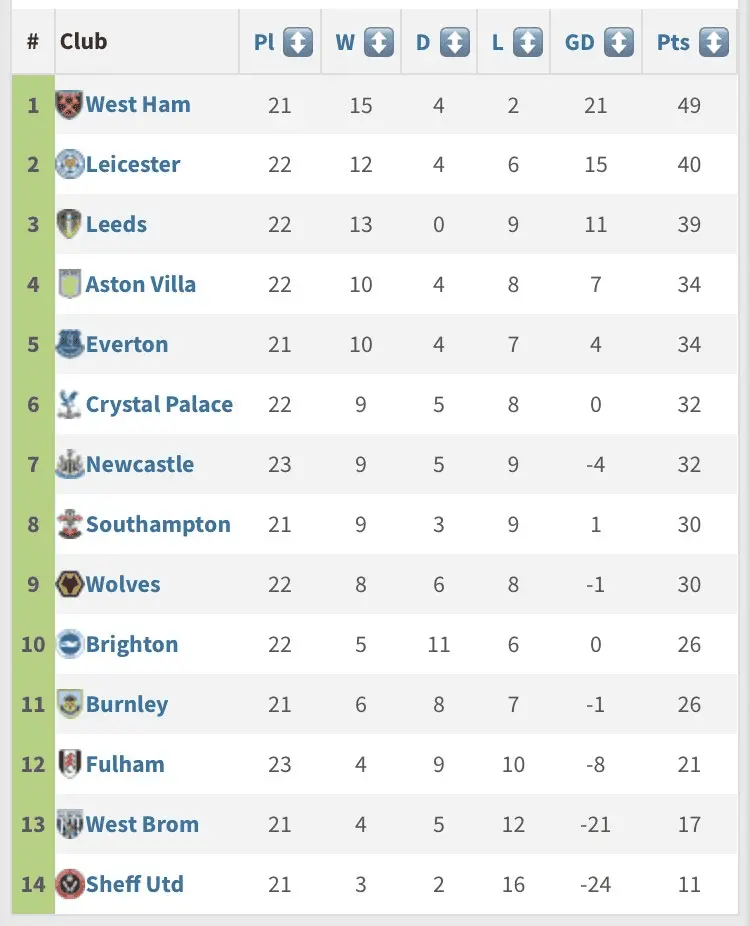
Task: Sort table by W column arrows
Action: coord(378,42)
